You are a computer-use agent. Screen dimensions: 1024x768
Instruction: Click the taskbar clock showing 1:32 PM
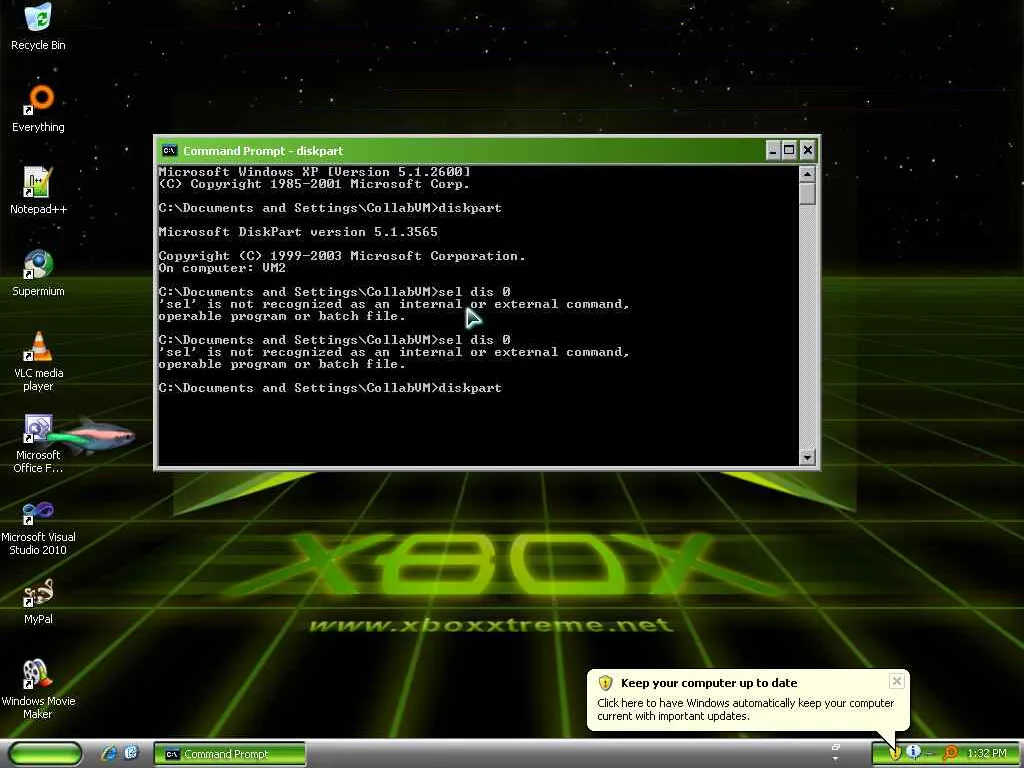click(x=987, y=754)
